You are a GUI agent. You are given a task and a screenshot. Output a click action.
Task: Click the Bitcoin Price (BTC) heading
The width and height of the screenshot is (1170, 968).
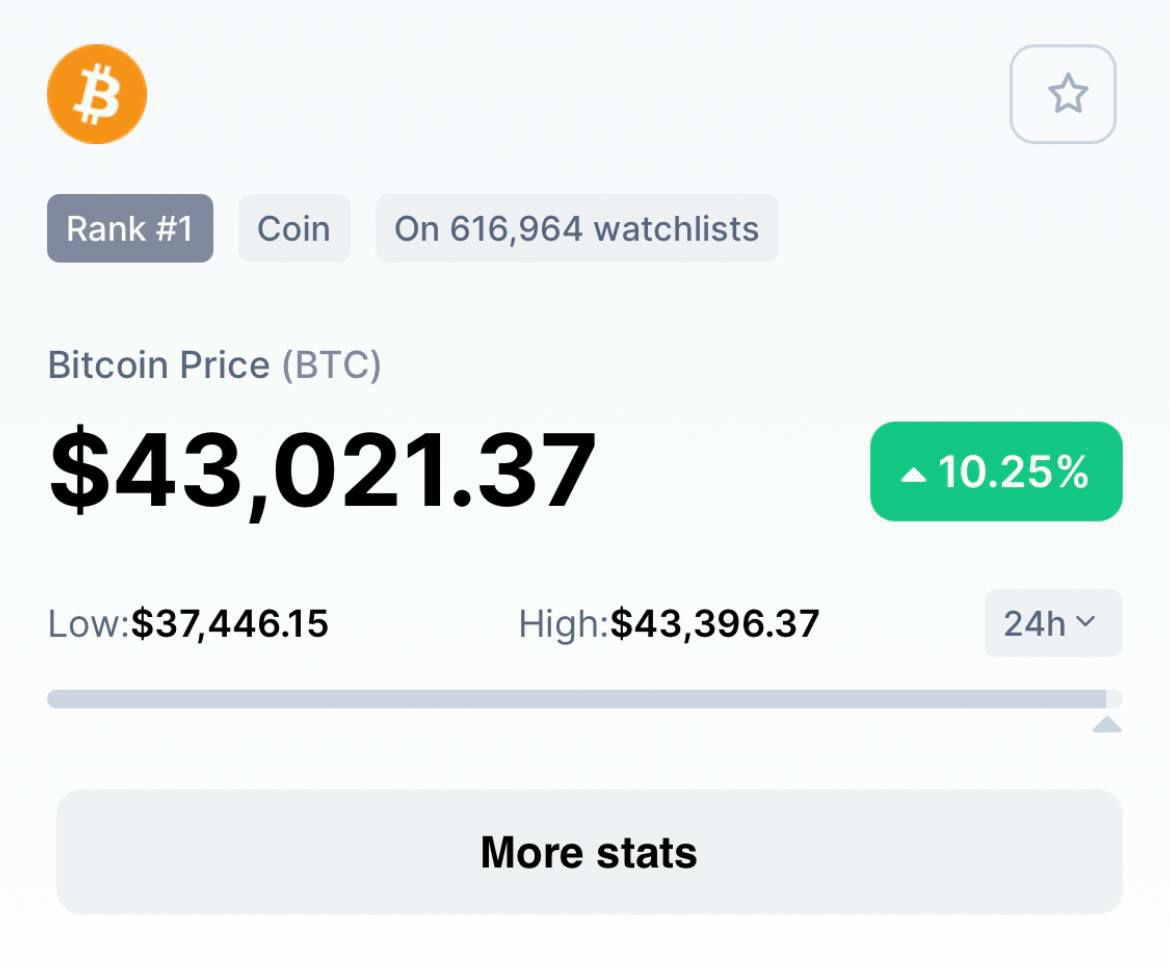(x=214, y=365)
